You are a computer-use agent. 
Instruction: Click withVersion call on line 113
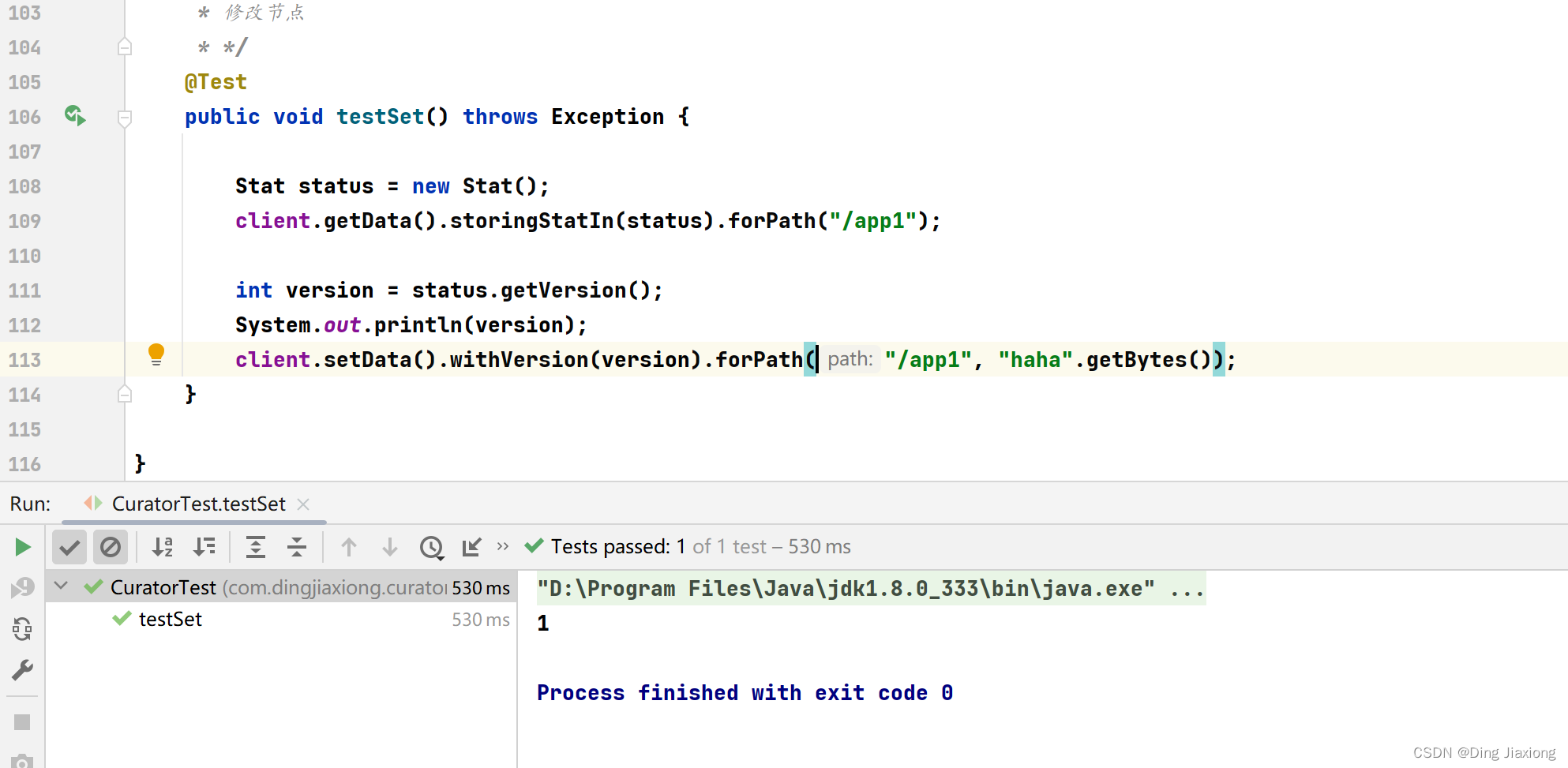click(x=520, y=360)
